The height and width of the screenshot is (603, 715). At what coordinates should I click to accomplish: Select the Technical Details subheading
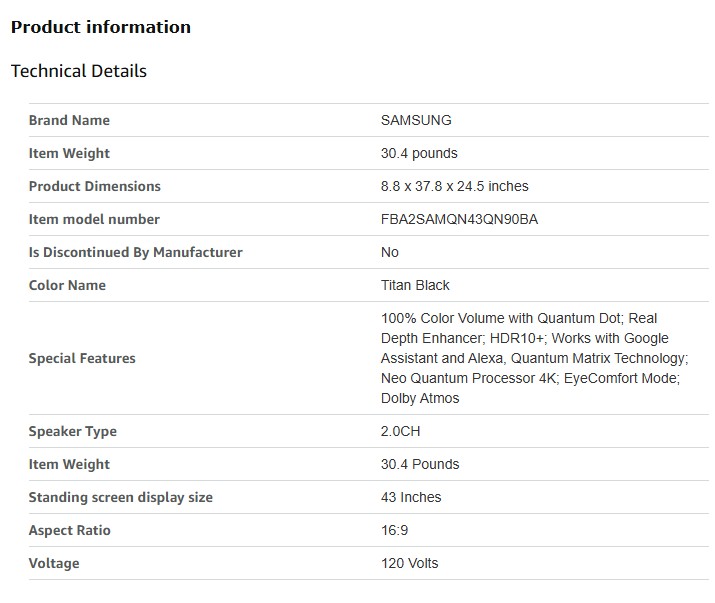click(78, 71)
